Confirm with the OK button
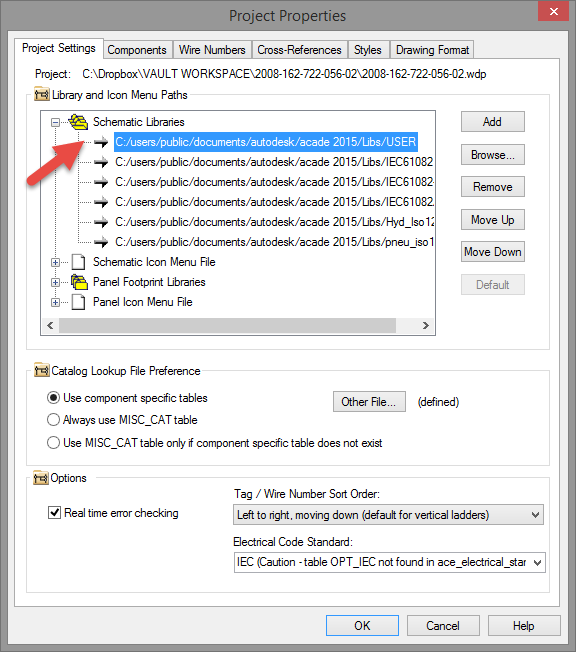The height and width of the screenshot is (652, 576). click(x=362, y=625)
